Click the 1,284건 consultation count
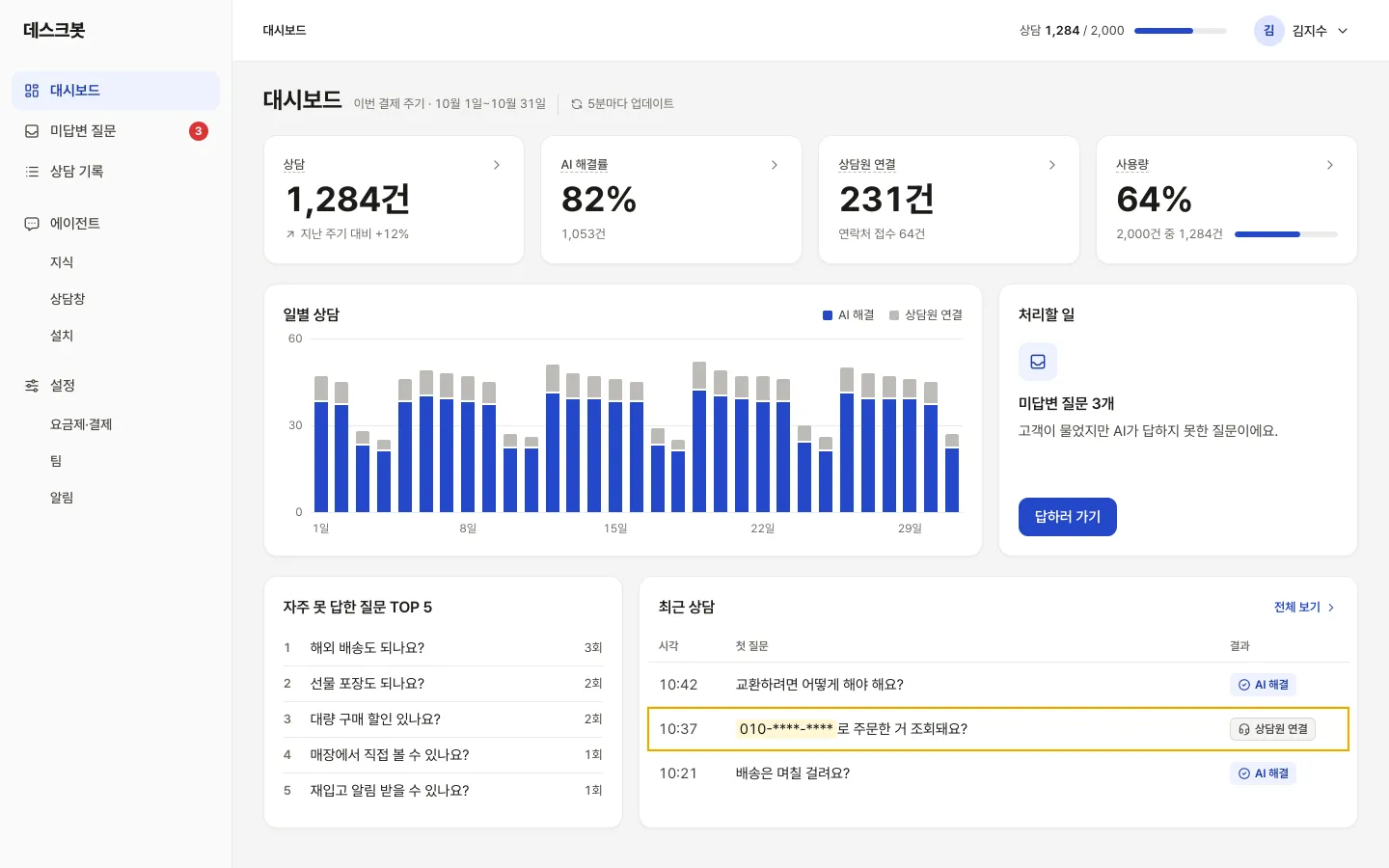 pos(348,200)
